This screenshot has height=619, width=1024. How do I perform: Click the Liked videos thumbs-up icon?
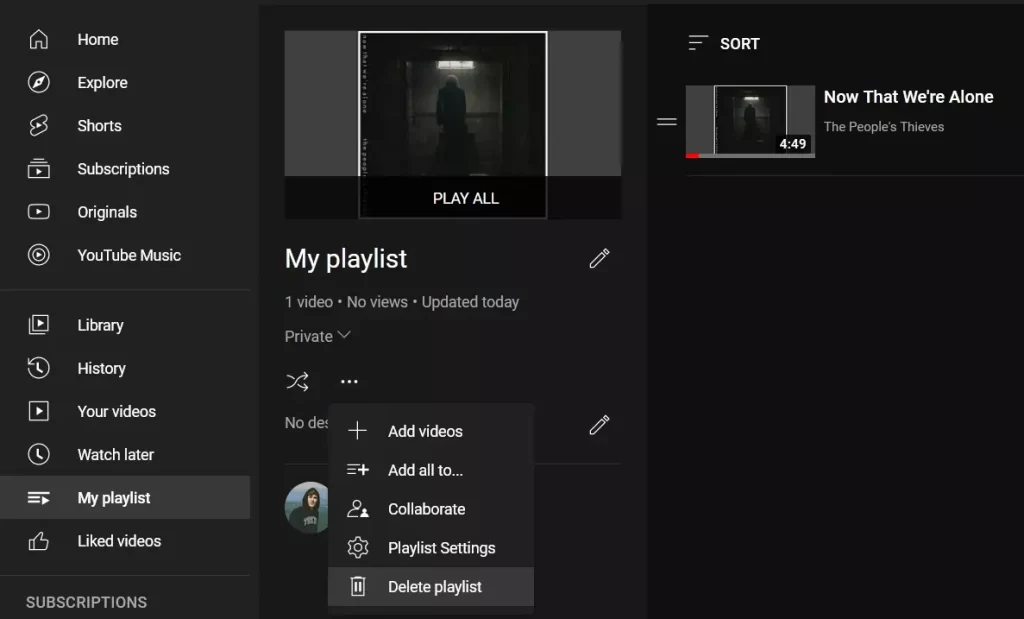tap(39, 541)
